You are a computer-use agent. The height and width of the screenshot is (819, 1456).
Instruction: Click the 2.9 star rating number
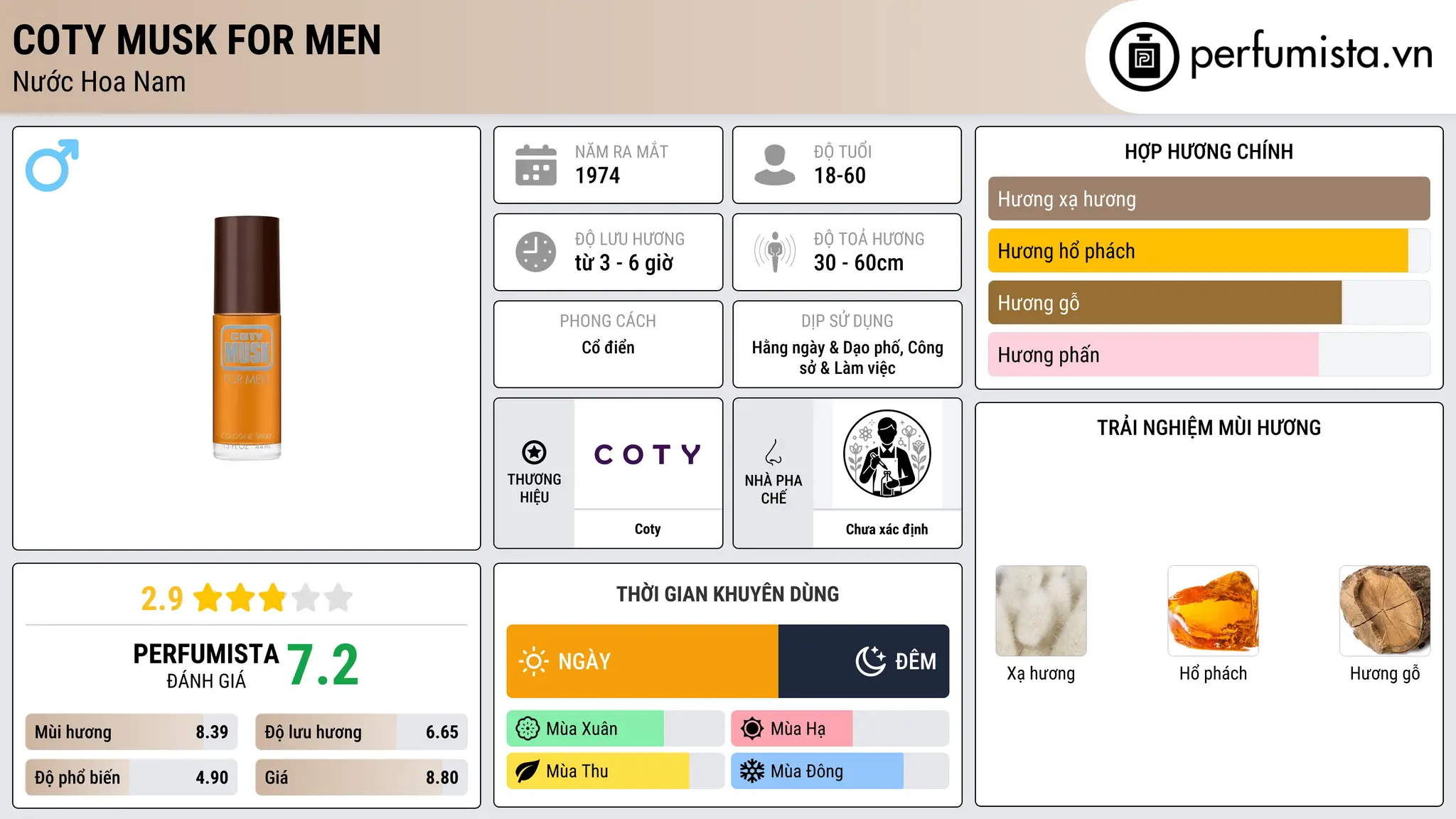coord(162,599)
